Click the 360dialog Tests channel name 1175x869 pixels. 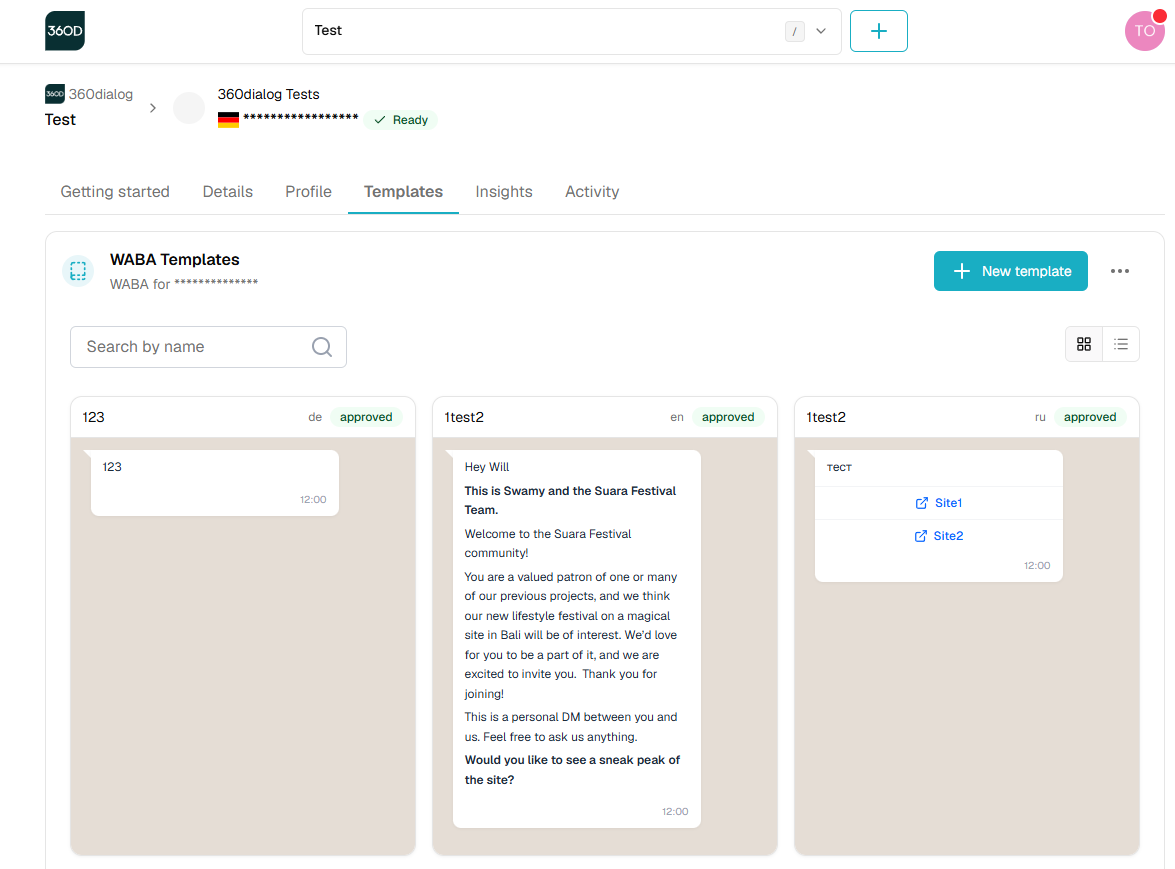tap(268, 94)
